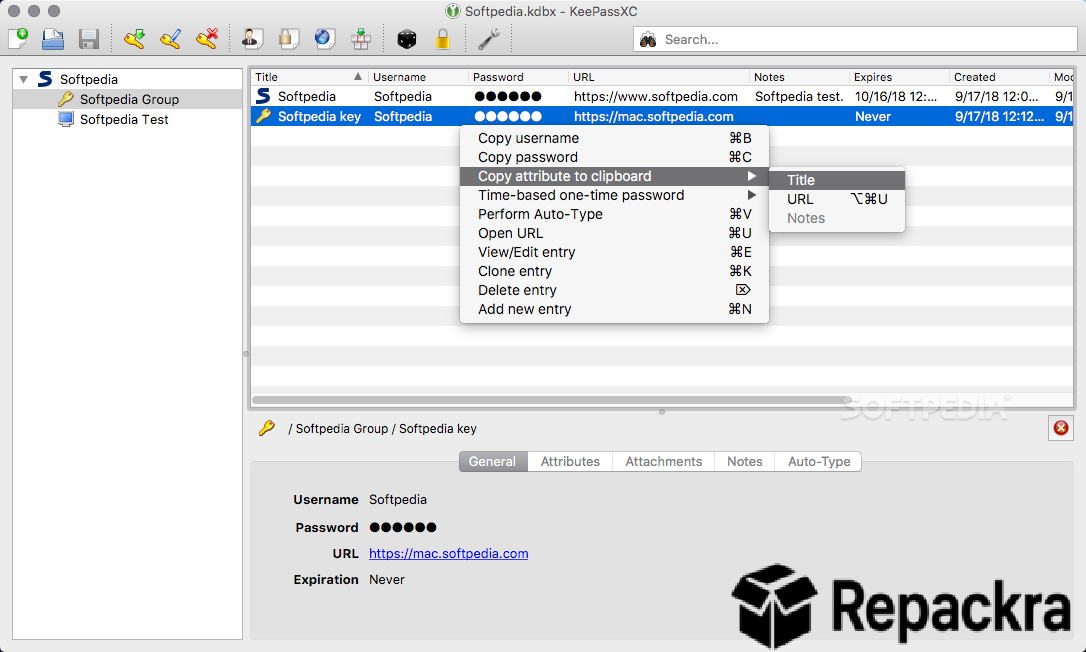The image size is (1086, 652).
Task: Click the key icon in the preview header
Action: (267, 428)
